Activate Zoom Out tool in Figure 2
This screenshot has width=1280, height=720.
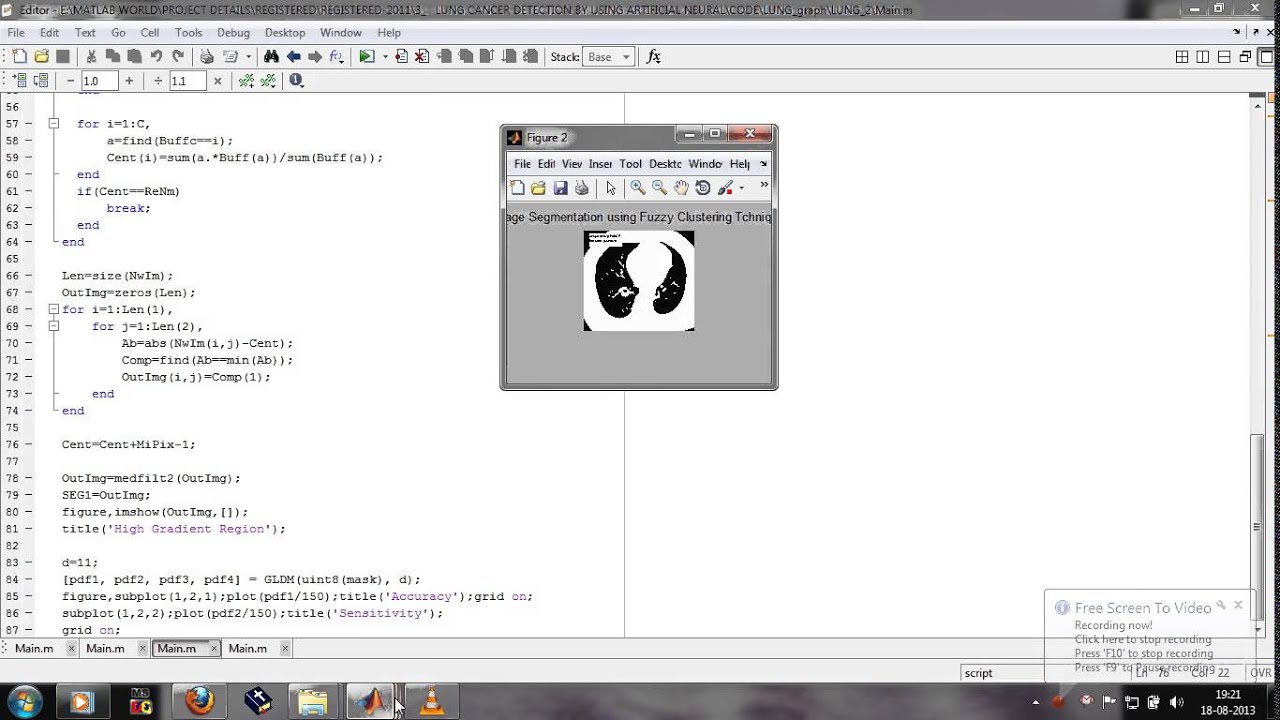coord(659,188)
